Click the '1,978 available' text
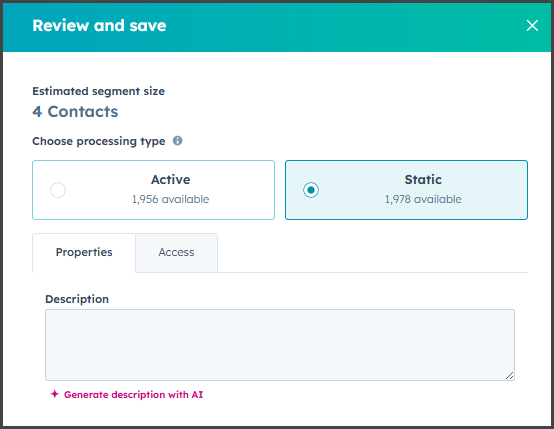 (423, 199)
